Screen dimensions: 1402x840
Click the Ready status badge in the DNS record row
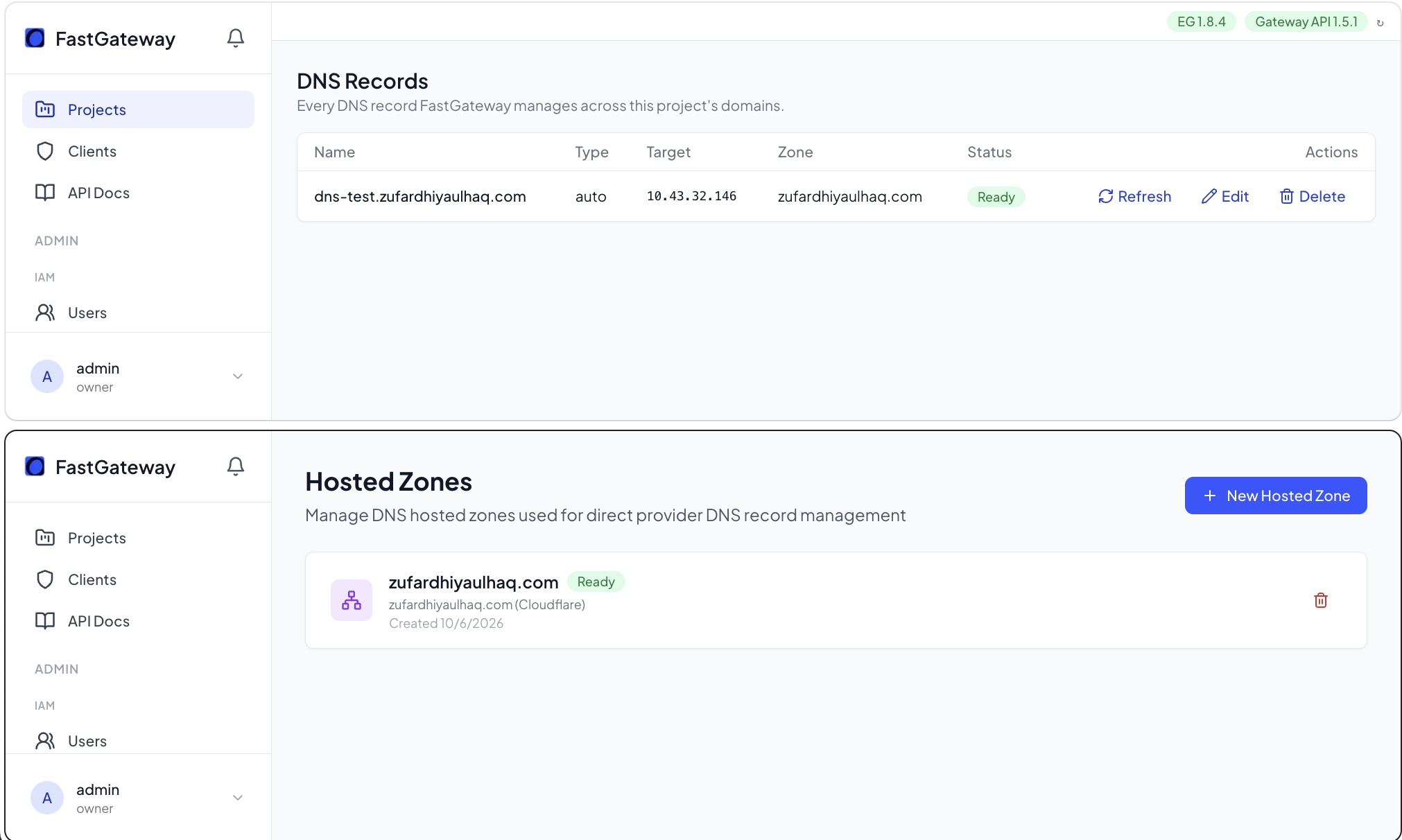coord(996,197)
